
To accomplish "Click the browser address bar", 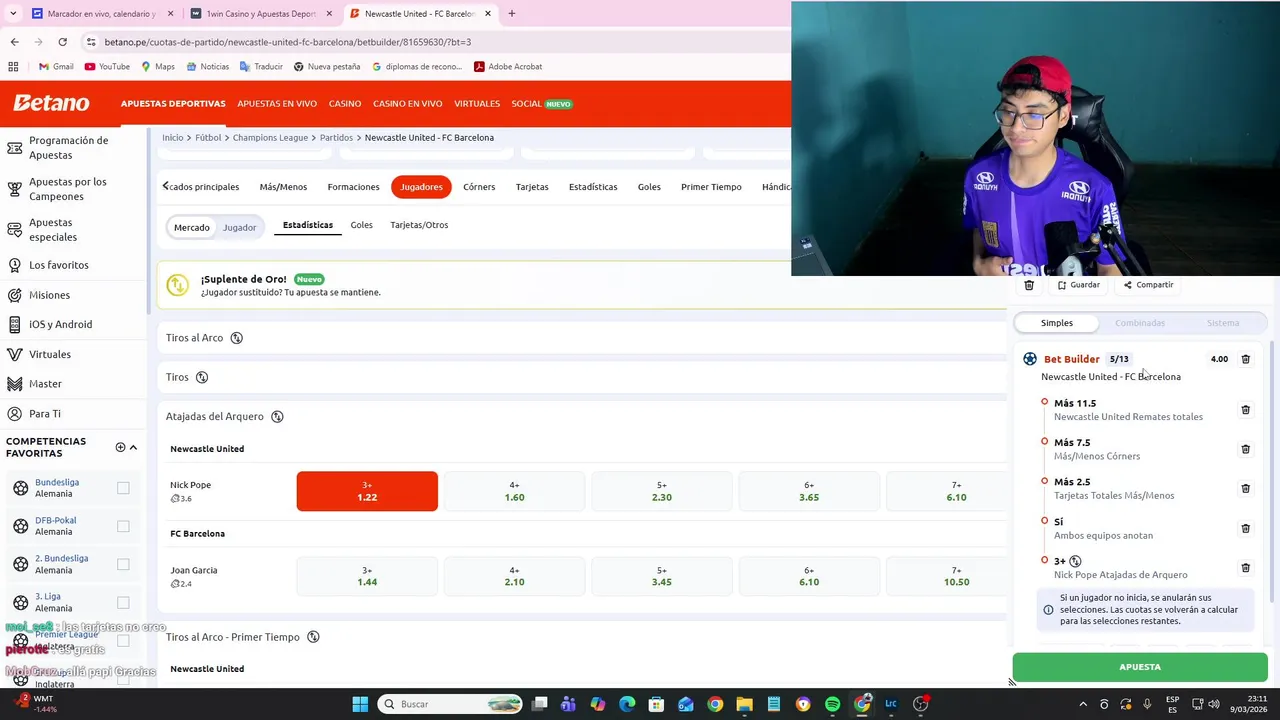I will coord(430,42).
